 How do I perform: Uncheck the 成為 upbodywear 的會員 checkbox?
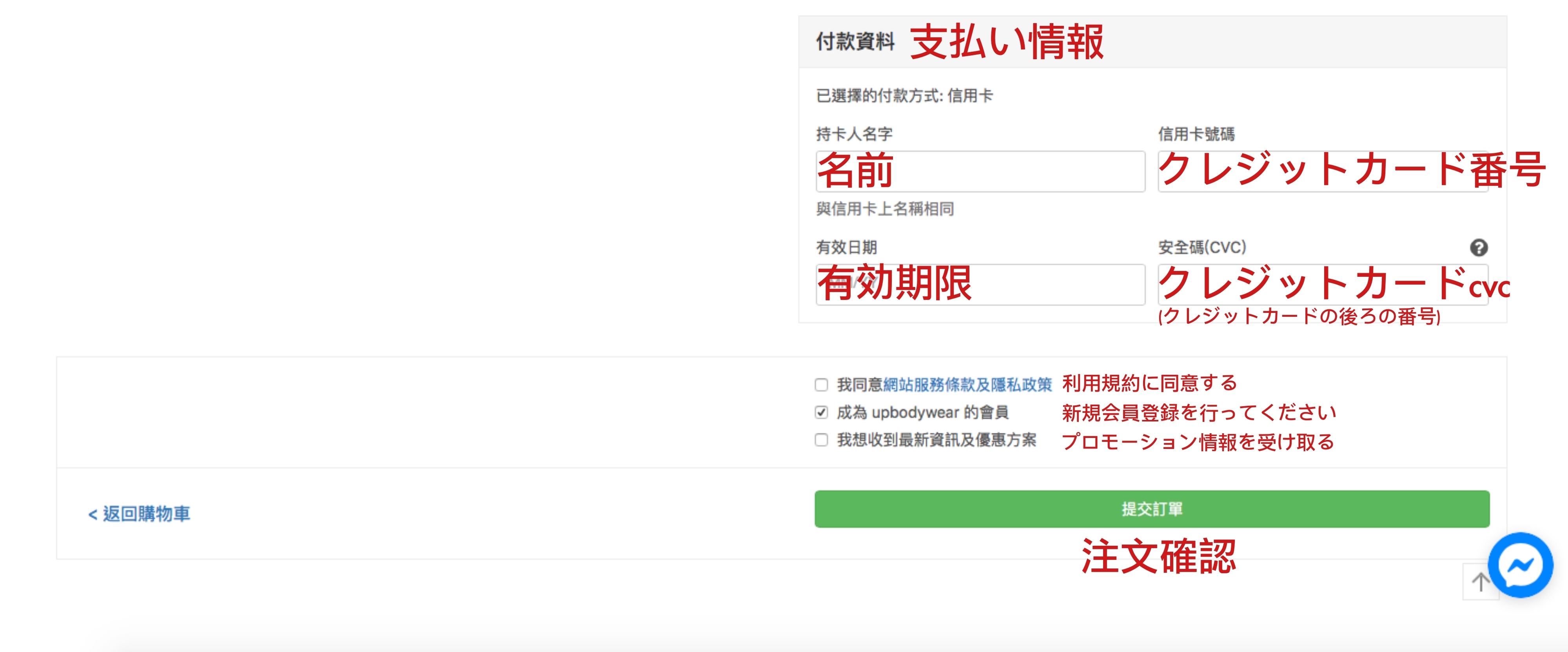(821, 413)
